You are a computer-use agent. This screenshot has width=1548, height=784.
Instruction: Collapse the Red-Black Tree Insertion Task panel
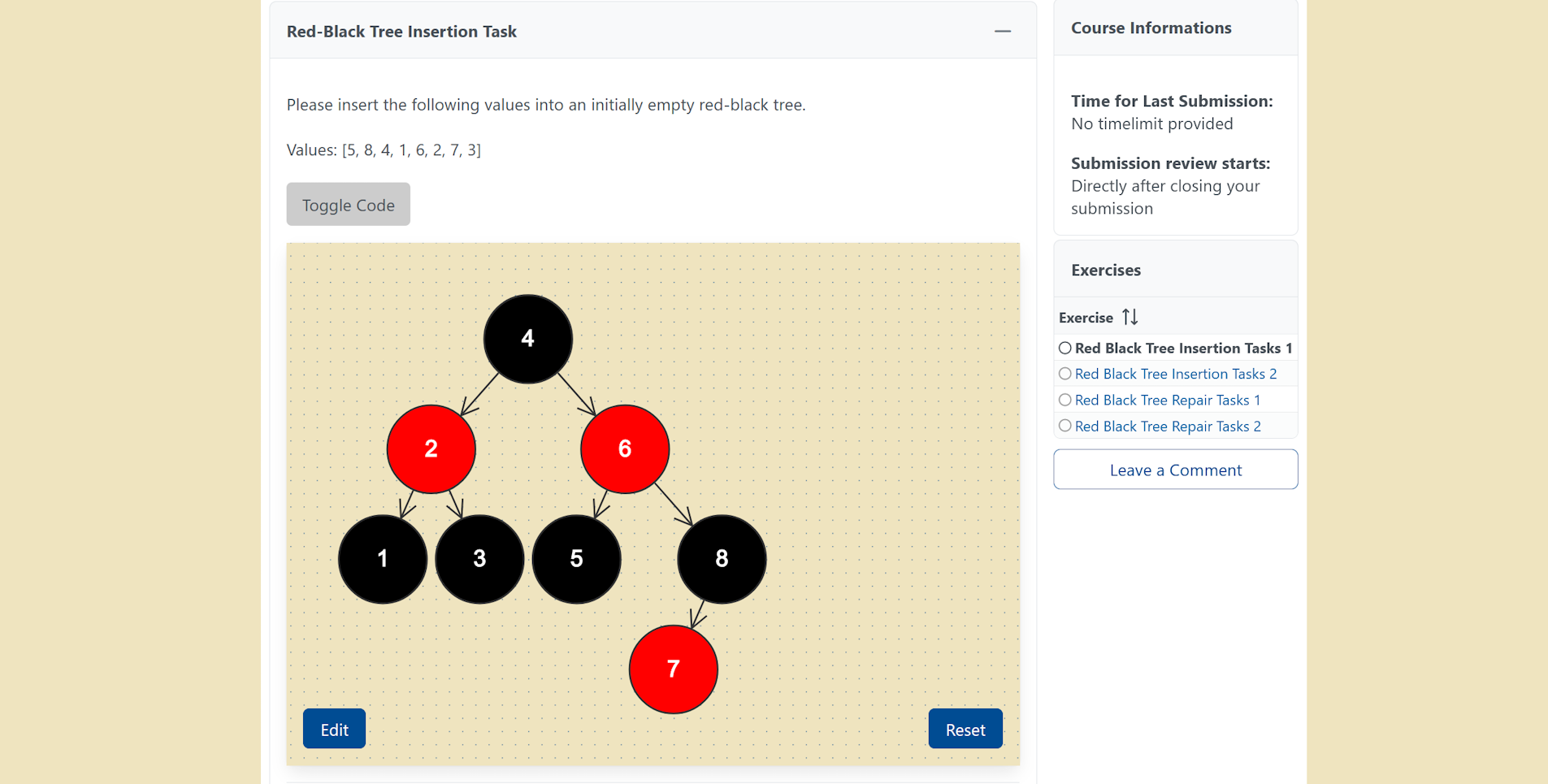coord(1002,32)
